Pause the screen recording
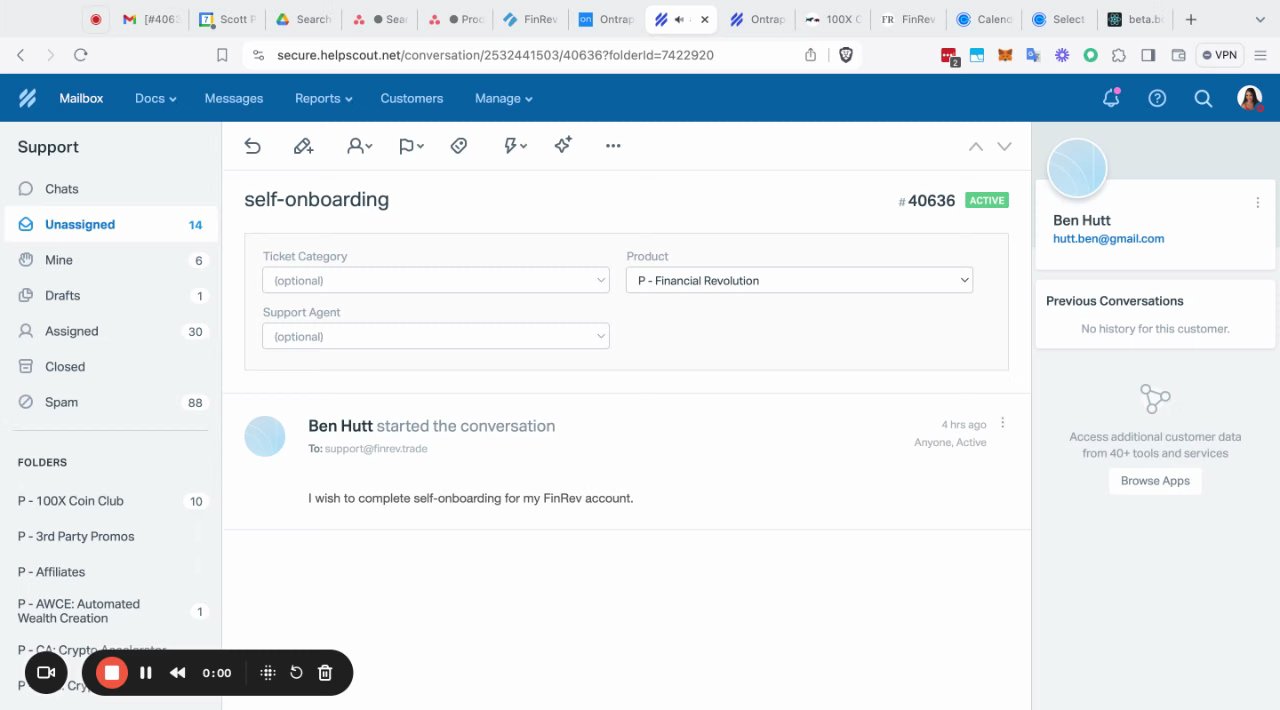The image size is (1280, 710). click(x=146, y=673)
